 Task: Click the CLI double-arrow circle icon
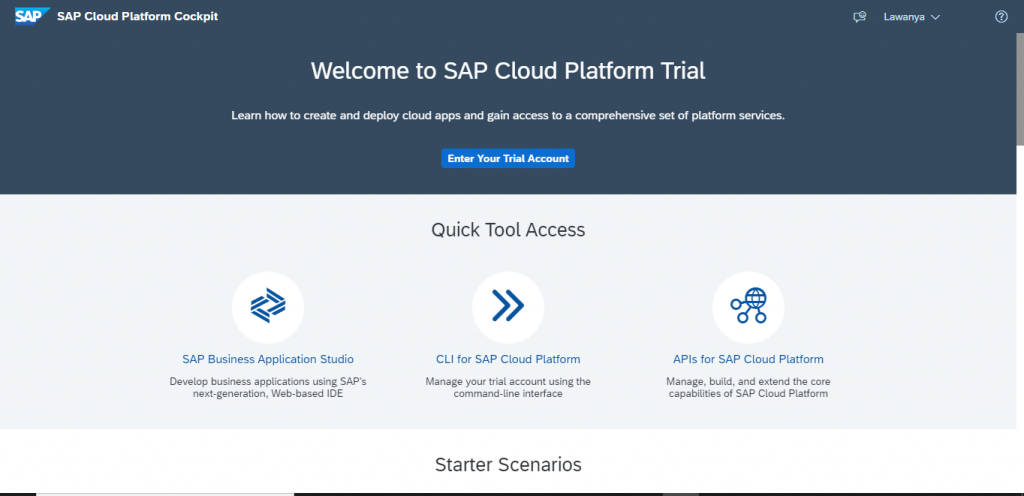[x=508, y=307]
